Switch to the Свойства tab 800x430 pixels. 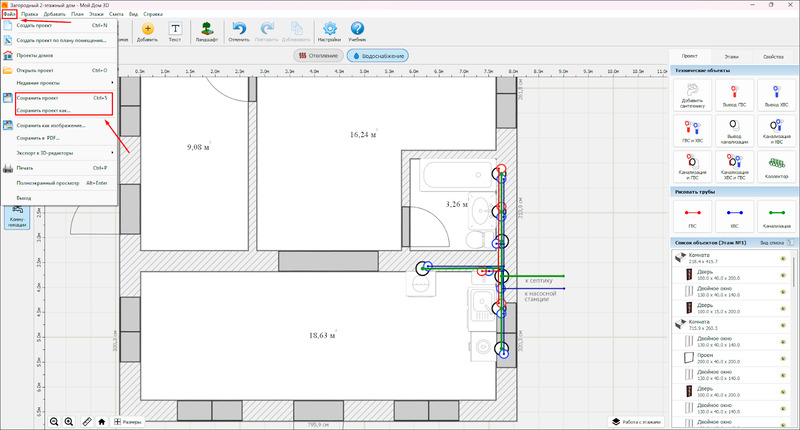click(x=773, y=59)
